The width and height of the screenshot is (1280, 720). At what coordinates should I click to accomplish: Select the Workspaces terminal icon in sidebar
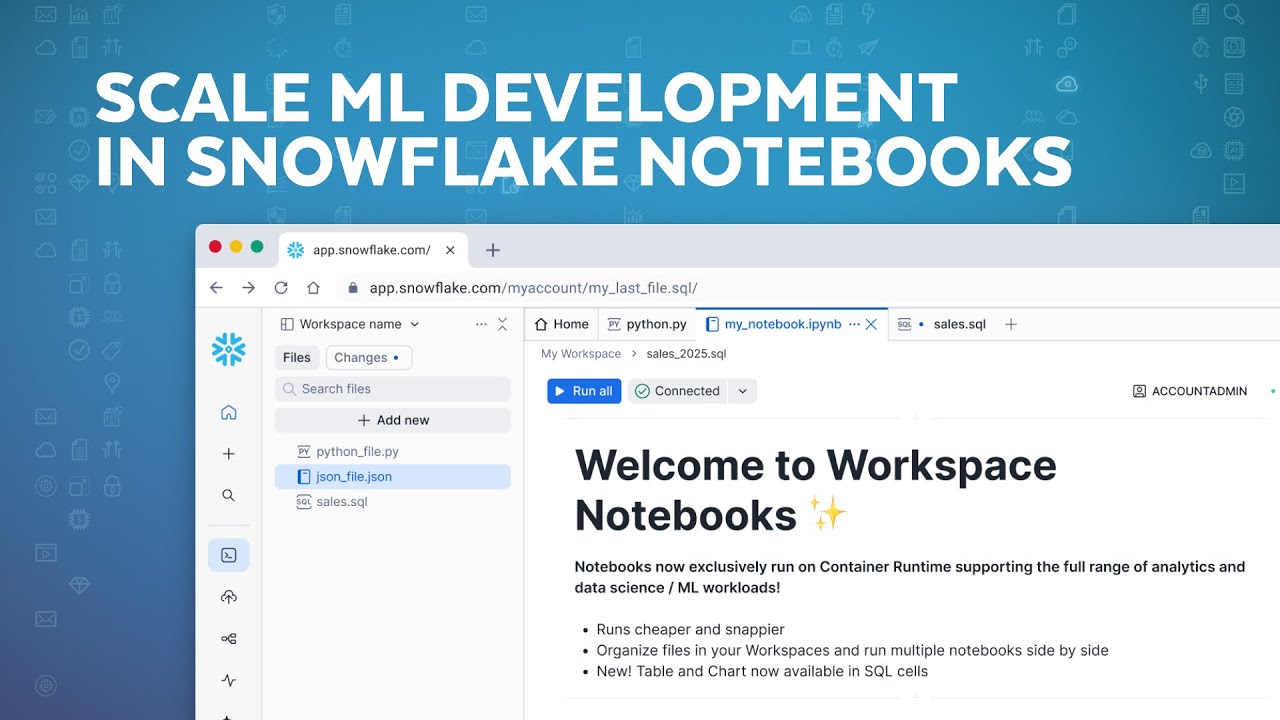(229, 555)
